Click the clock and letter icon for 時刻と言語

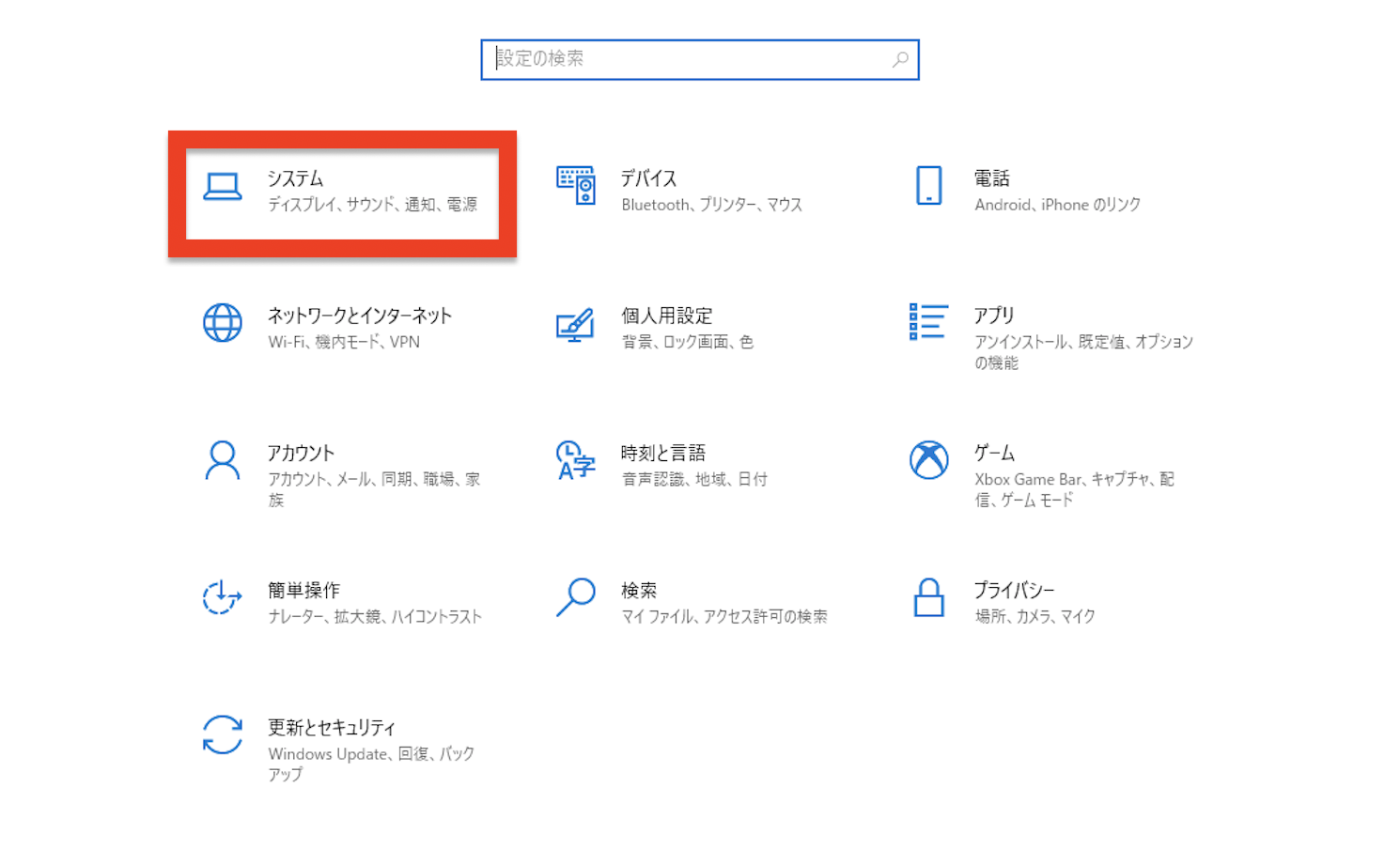point(576,460)
